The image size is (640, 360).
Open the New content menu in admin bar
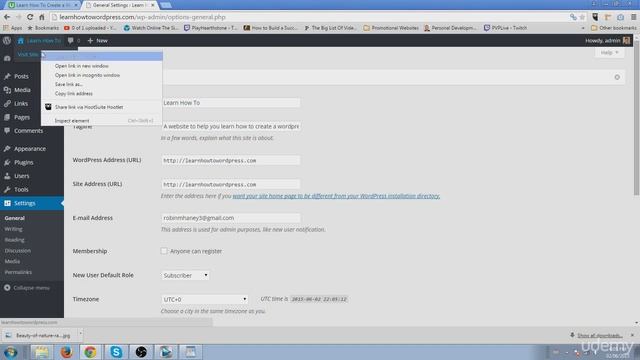tap(98, 40)
